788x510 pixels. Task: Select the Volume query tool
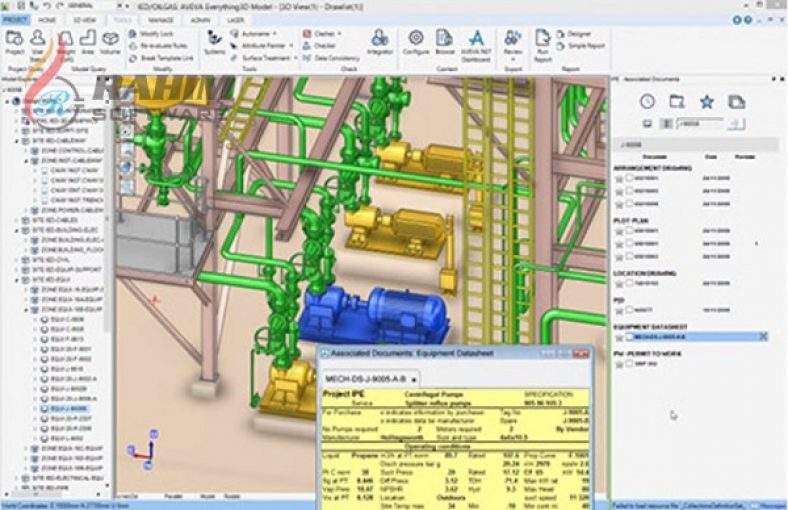click(x=110, y=43)
